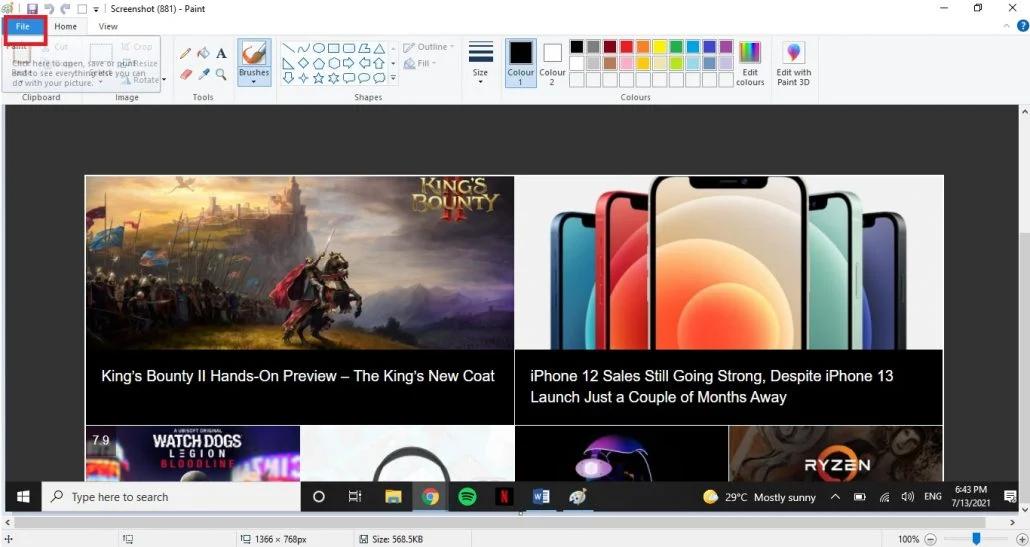Select Colour 2 background box
The width and height of the screenshot is (1030, 547).
coord(552,63)
